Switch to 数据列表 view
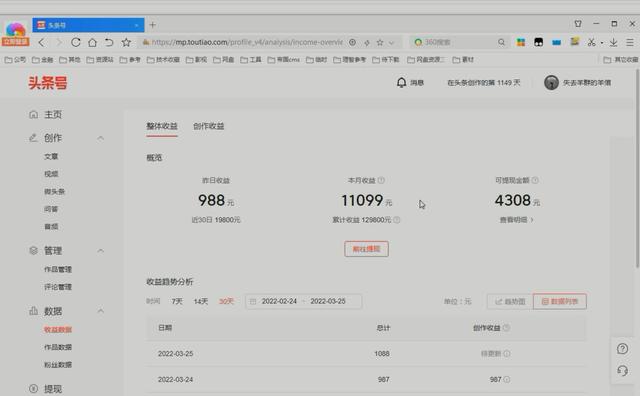This screenshot has height=396, width=640. pyautogui.click(x=560, y=301)
